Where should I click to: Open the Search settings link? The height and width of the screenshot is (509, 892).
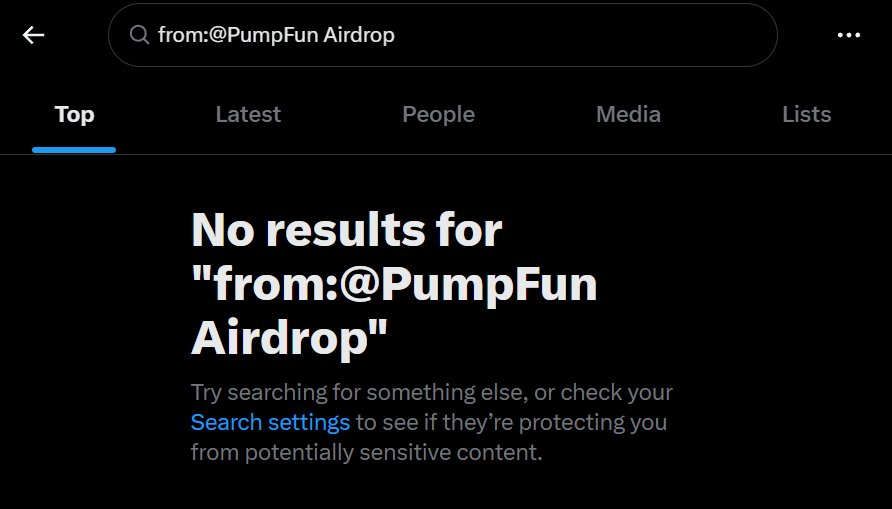[x=270, y=422]
